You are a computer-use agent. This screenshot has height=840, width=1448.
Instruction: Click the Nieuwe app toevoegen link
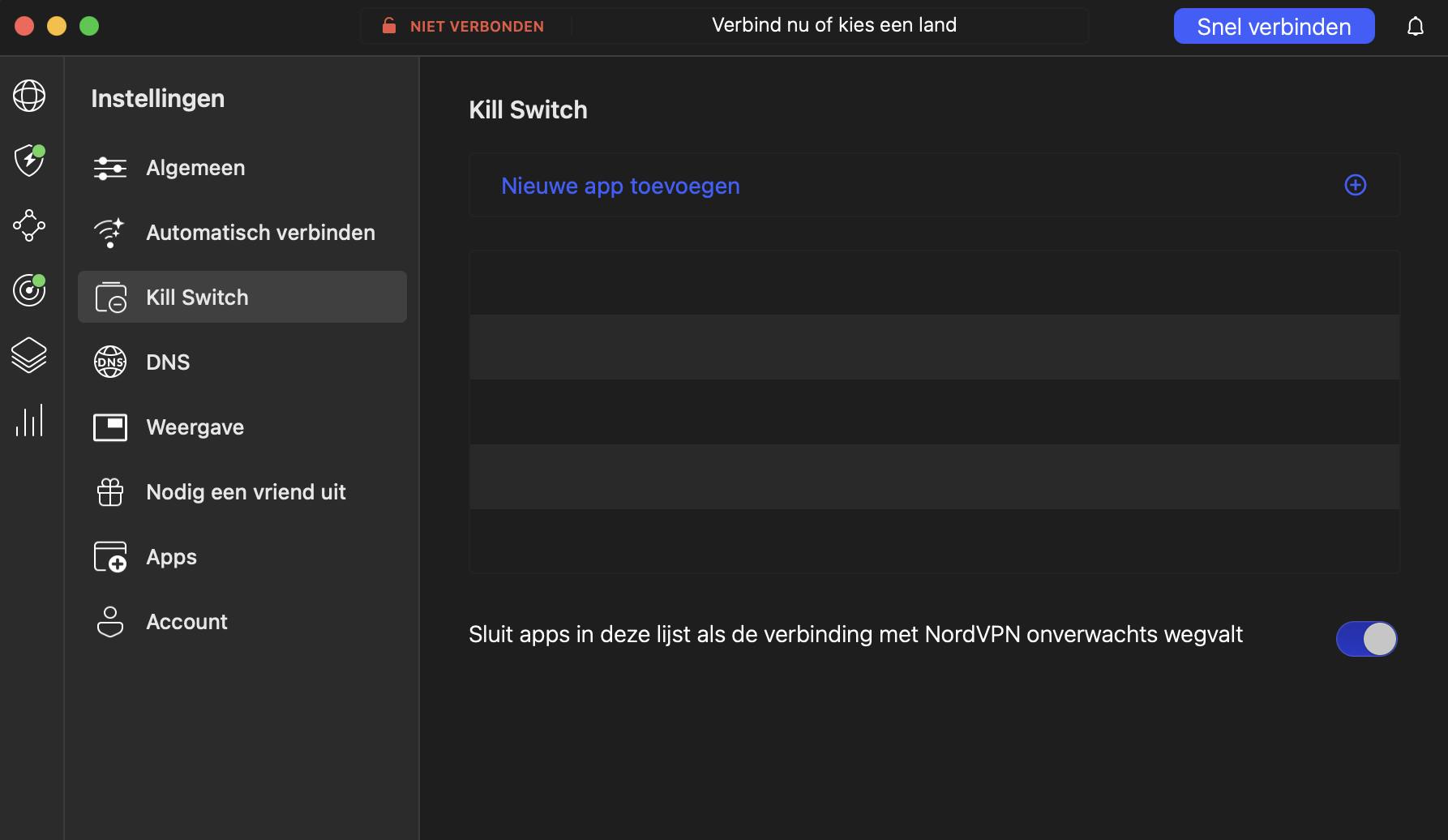pyautogui.click(x=620, y=186)
